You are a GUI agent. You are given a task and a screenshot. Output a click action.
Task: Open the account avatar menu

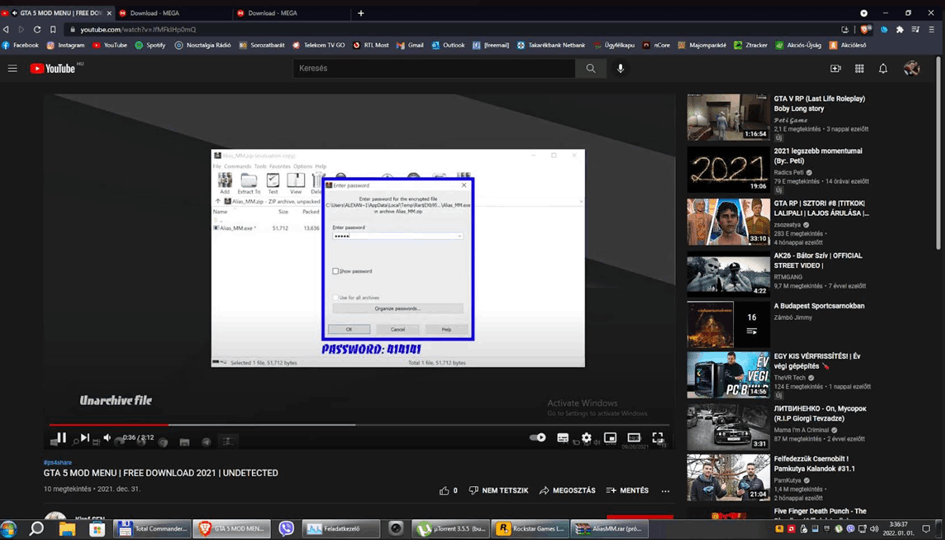click(911, 69)
